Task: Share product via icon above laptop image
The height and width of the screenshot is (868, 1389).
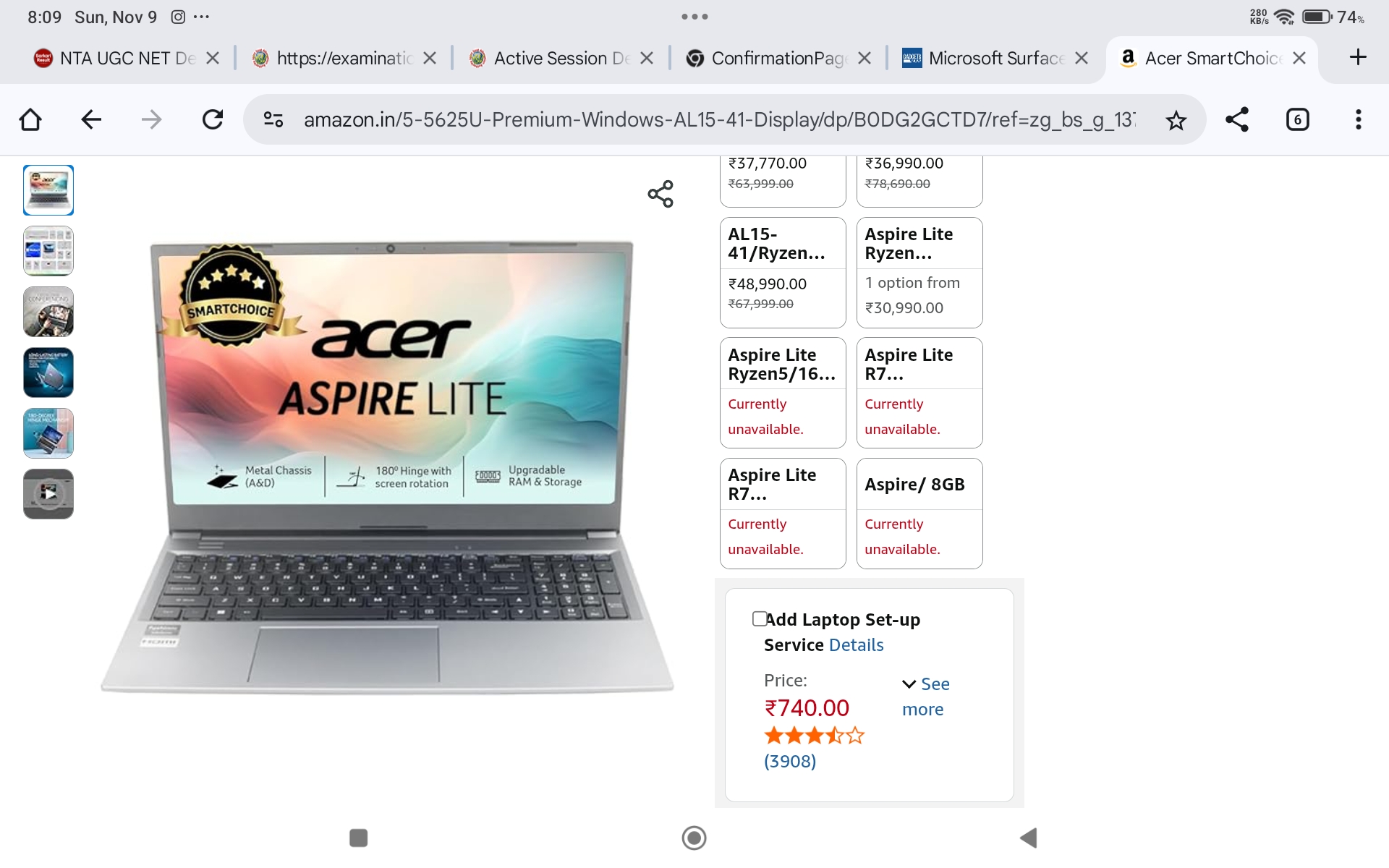Action: pos(660,194)
